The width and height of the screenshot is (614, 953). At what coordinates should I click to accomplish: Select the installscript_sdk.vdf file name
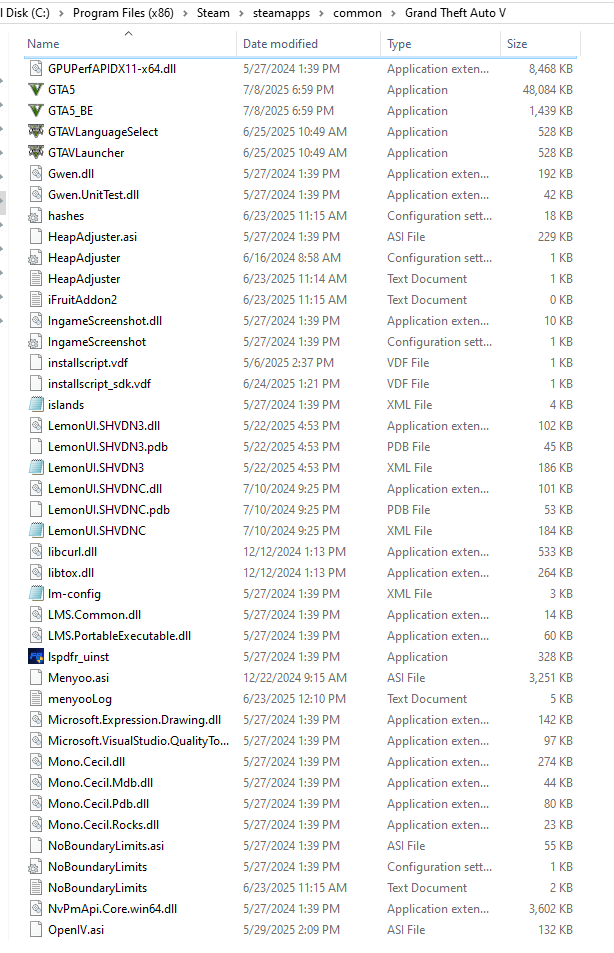(100, 384)
